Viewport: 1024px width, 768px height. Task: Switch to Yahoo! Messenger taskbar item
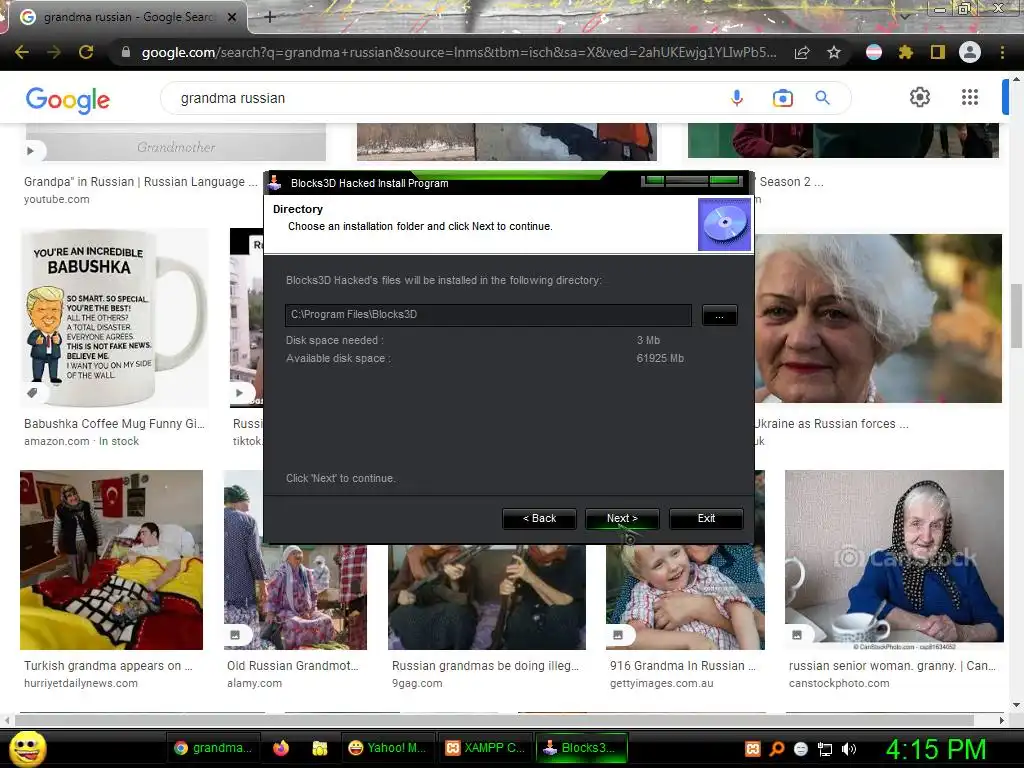pyautogui.click(x=387, y=748)
